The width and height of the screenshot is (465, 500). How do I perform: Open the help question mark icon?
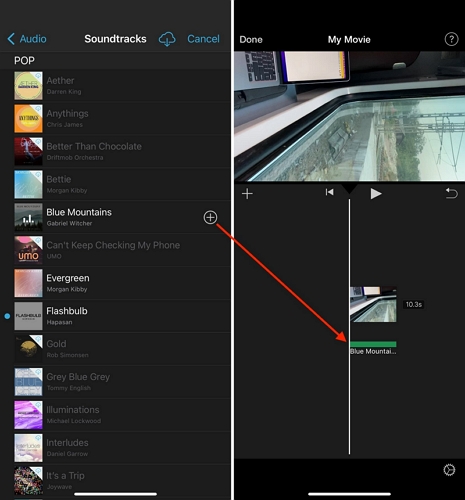click(x=451, y=39)
